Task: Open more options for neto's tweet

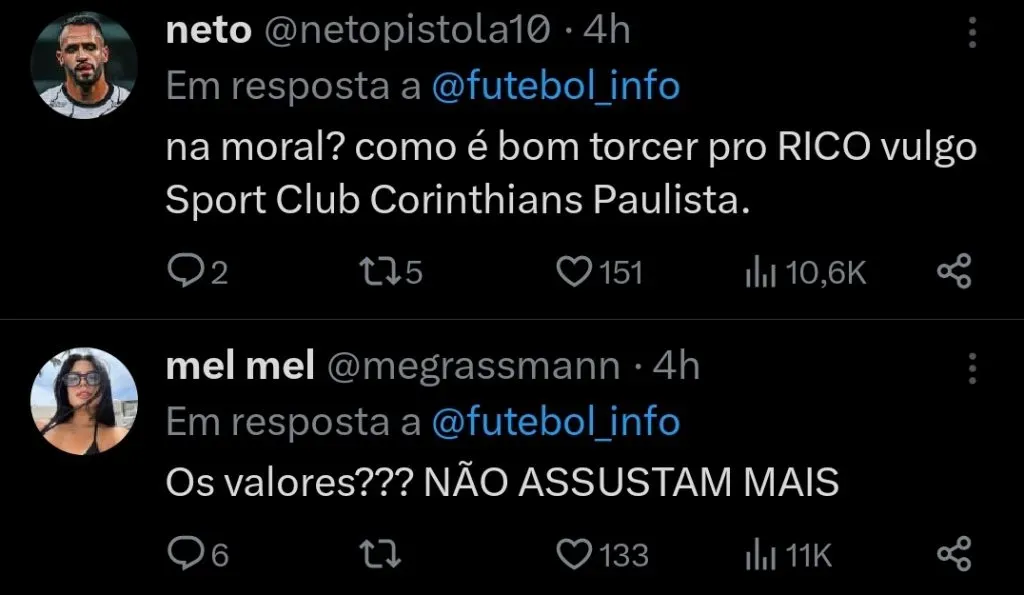Action: click(972, 36)
